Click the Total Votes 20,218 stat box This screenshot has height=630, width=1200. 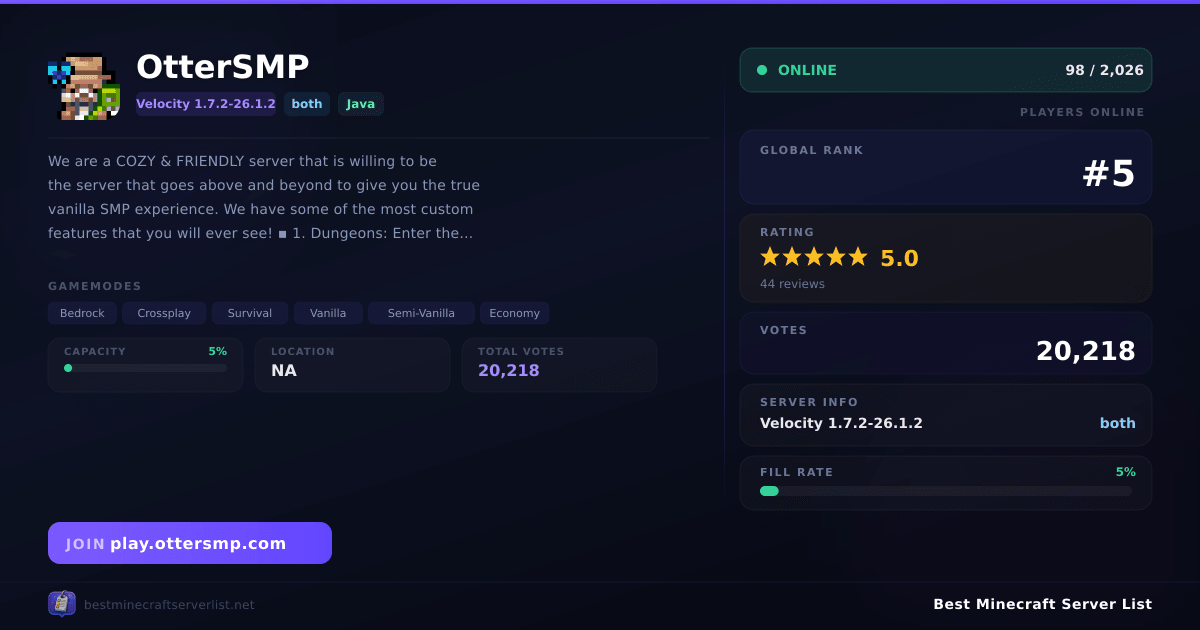(x=559, y=364)
